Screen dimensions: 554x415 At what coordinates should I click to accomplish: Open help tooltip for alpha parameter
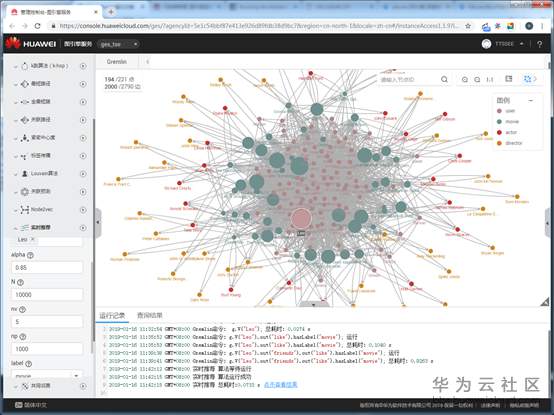click(x=30, y=255)
